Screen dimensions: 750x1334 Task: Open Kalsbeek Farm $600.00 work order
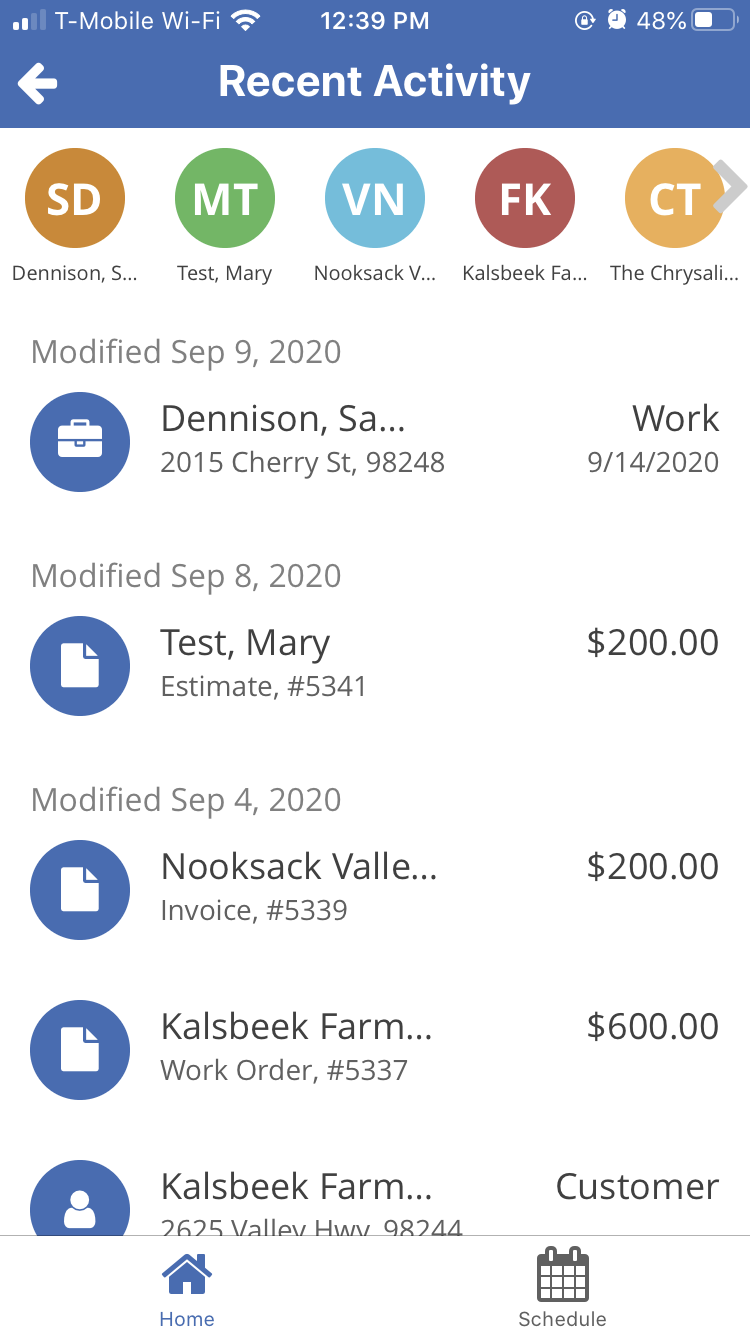tap(440, 1048)
